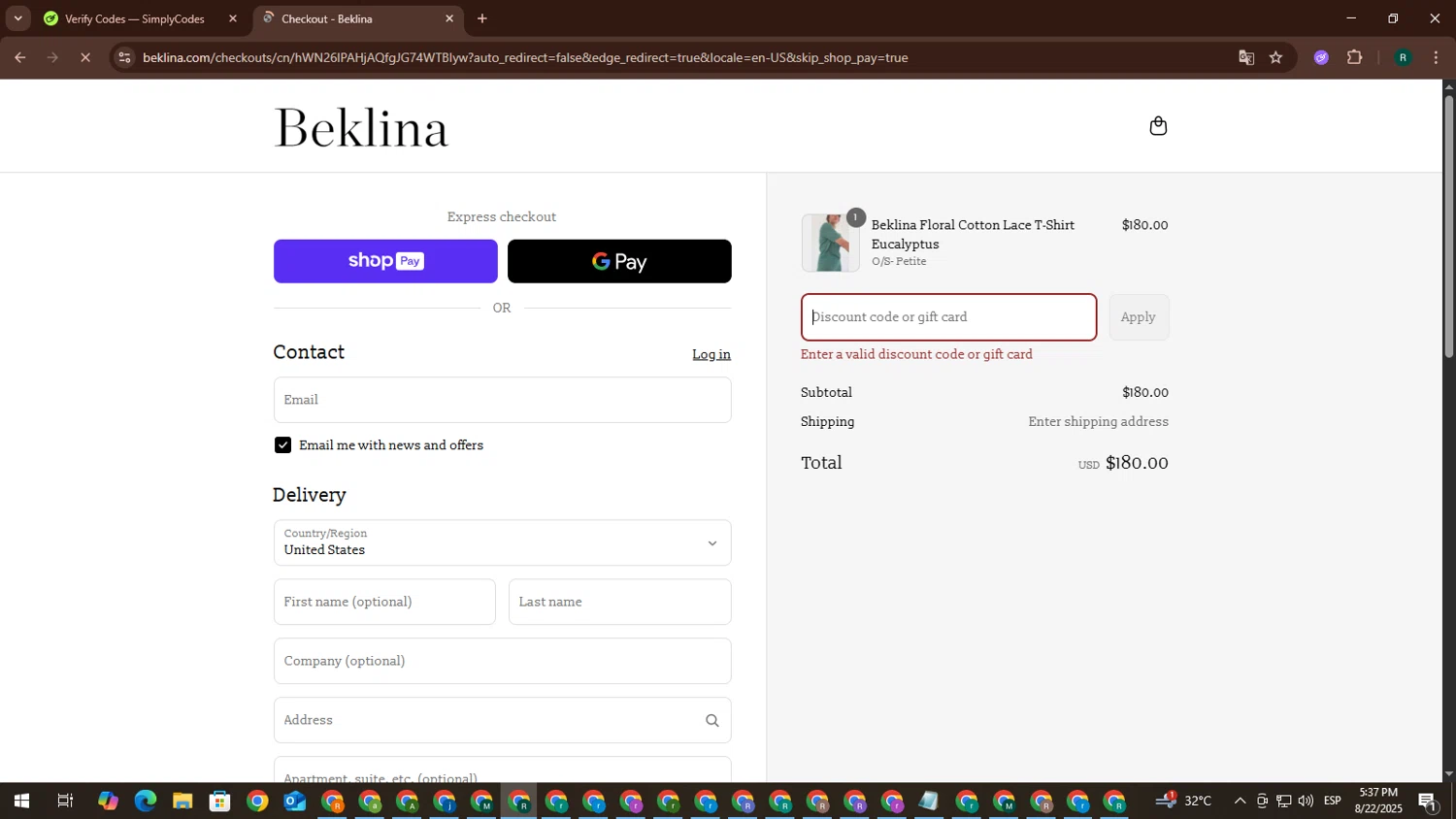
Task: Launch Copilot from the taskbar
Action: point(108,802)
